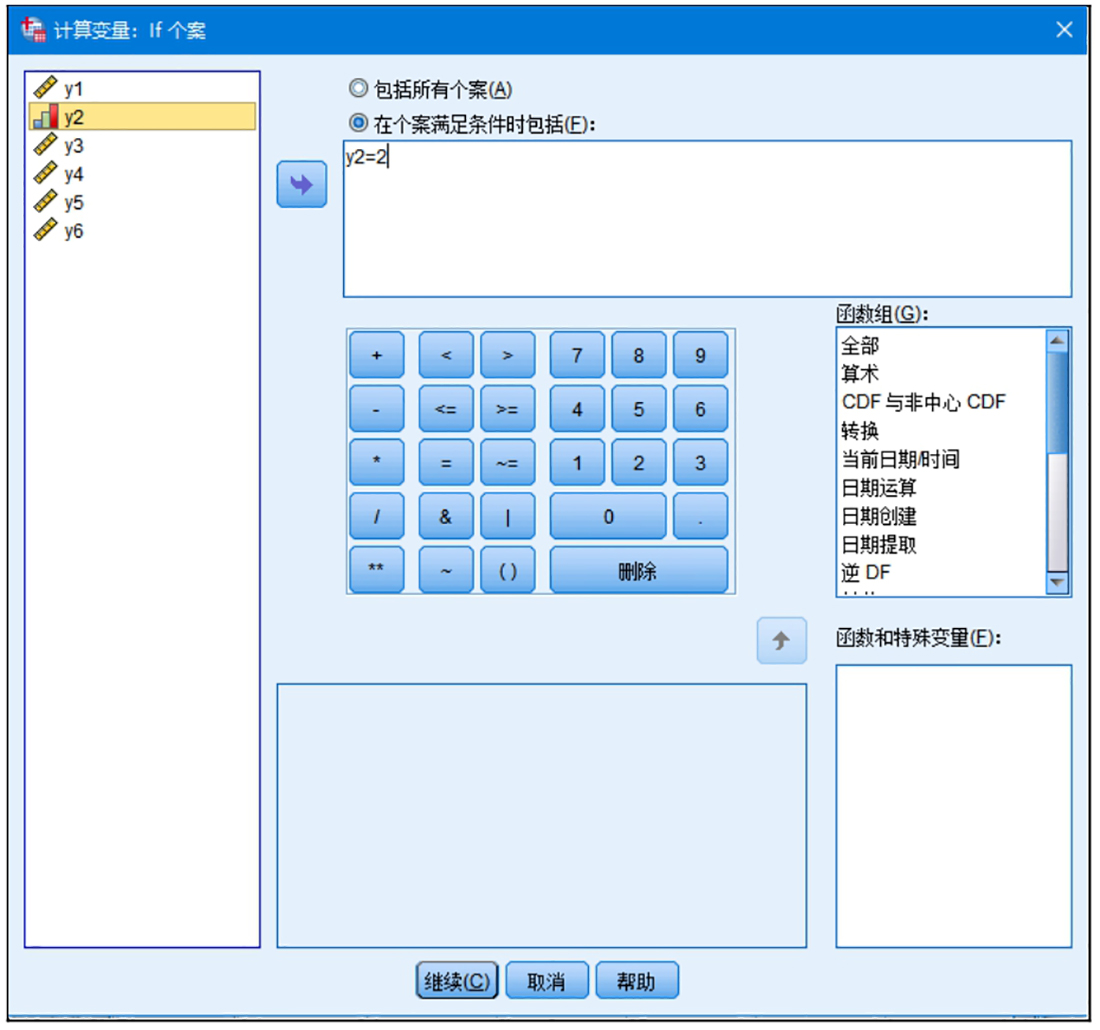Click keypad digit 0

(608, 516)
